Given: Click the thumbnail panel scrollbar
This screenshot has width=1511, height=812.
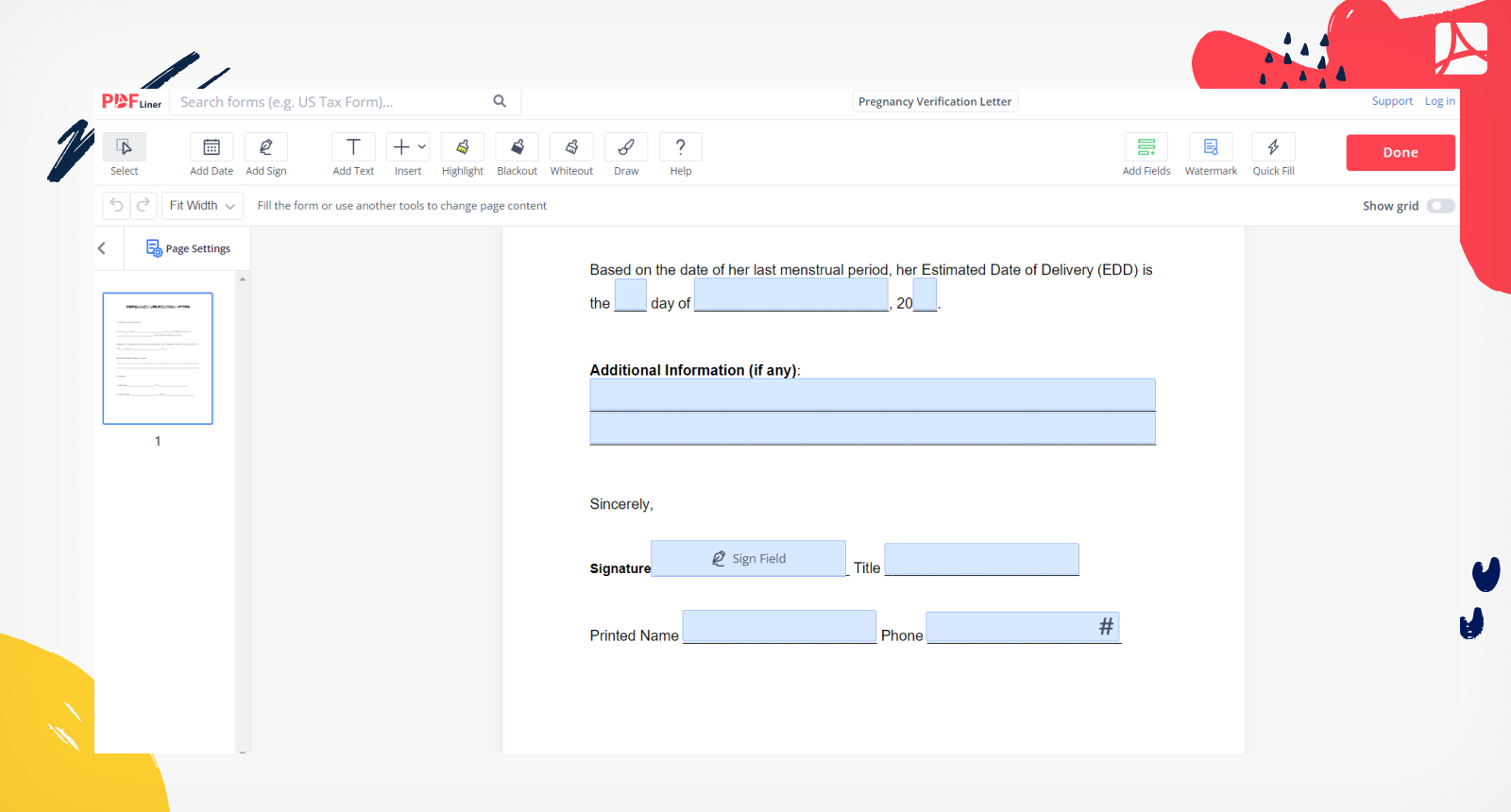Looking at the screenshot, I should pos(243,515).
